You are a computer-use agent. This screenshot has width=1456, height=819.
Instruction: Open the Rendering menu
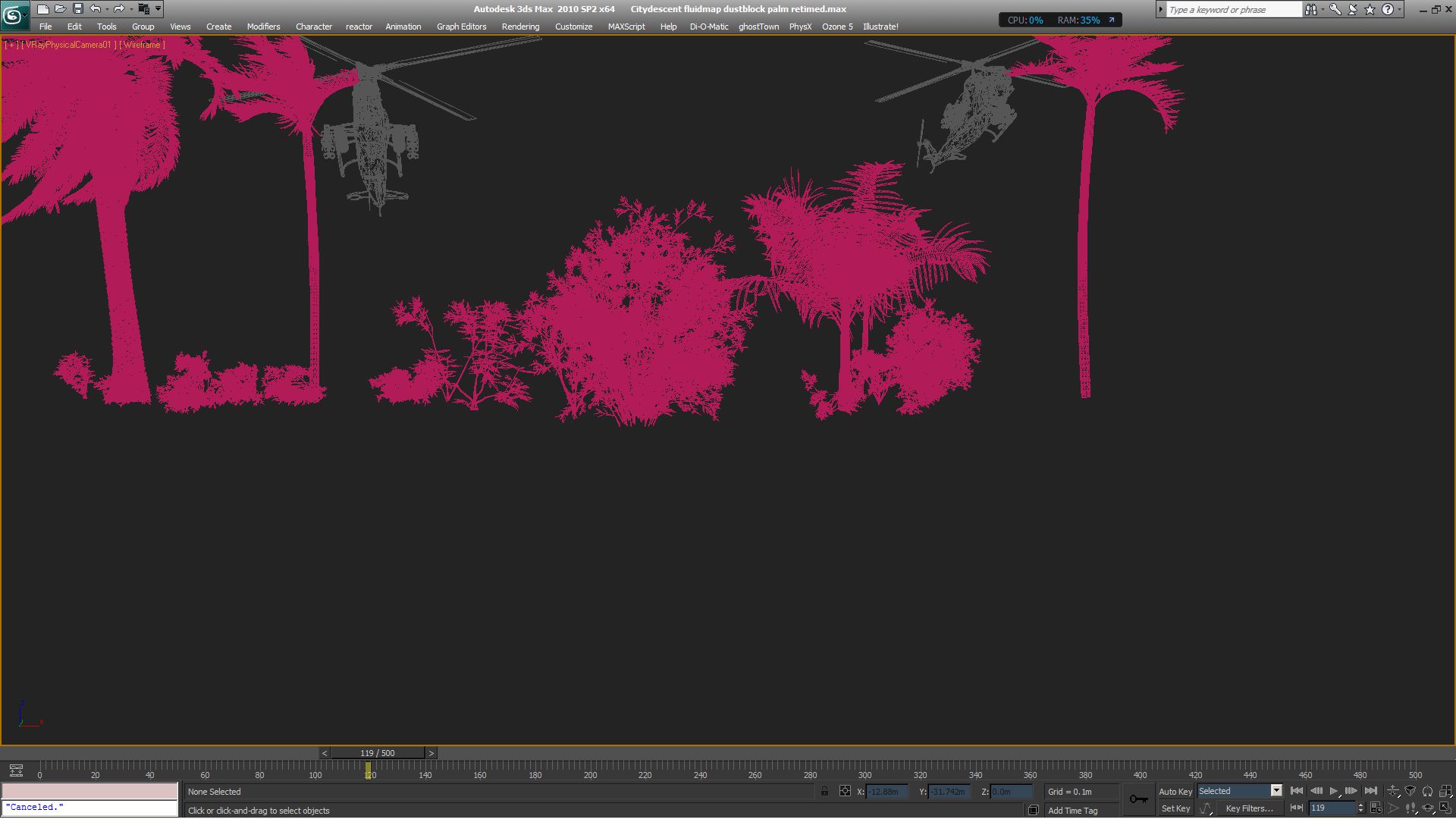pyautogui.click(x=520, y=27)
